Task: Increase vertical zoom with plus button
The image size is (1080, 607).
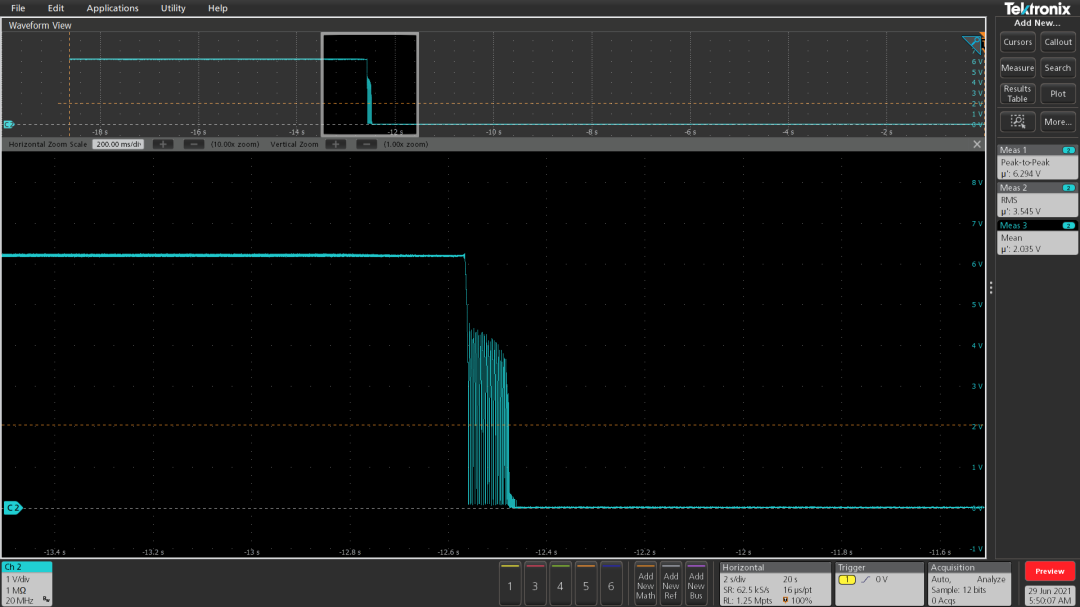Action: [335, 144]
